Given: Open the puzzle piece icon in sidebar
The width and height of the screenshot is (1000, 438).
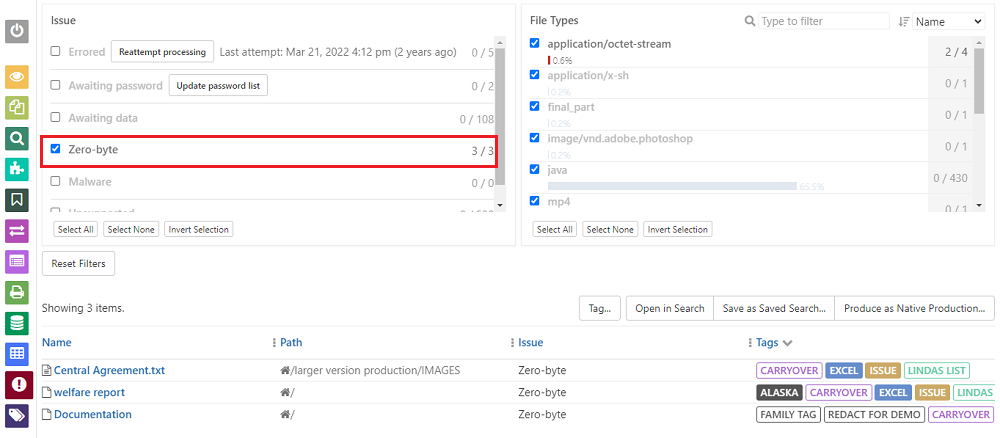Looking at the screenshot, I should pos(17,169).
